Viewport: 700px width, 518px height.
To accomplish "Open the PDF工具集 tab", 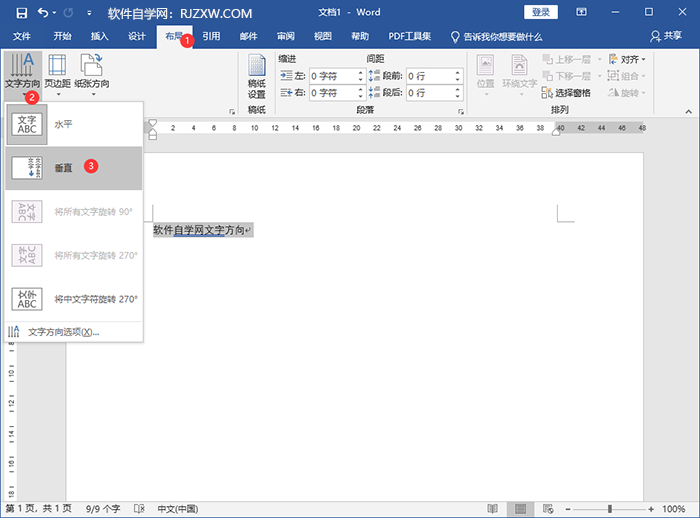I will tap(409, 36).
